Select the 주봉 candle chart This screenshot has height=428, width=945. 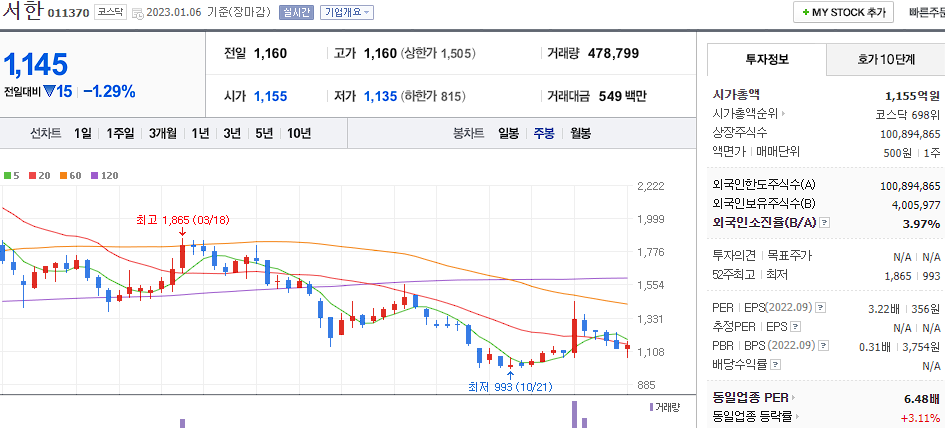[x=544, y=133]
